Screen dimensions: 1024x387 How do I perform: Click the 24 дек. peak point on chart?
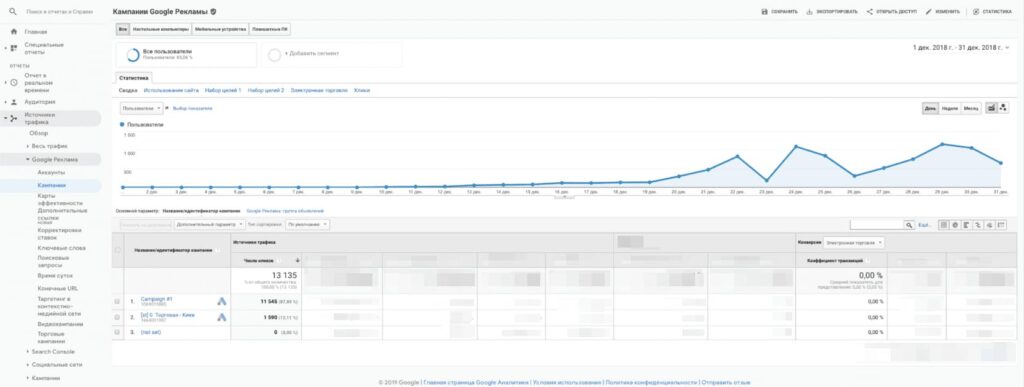click(x=795, y=146)
